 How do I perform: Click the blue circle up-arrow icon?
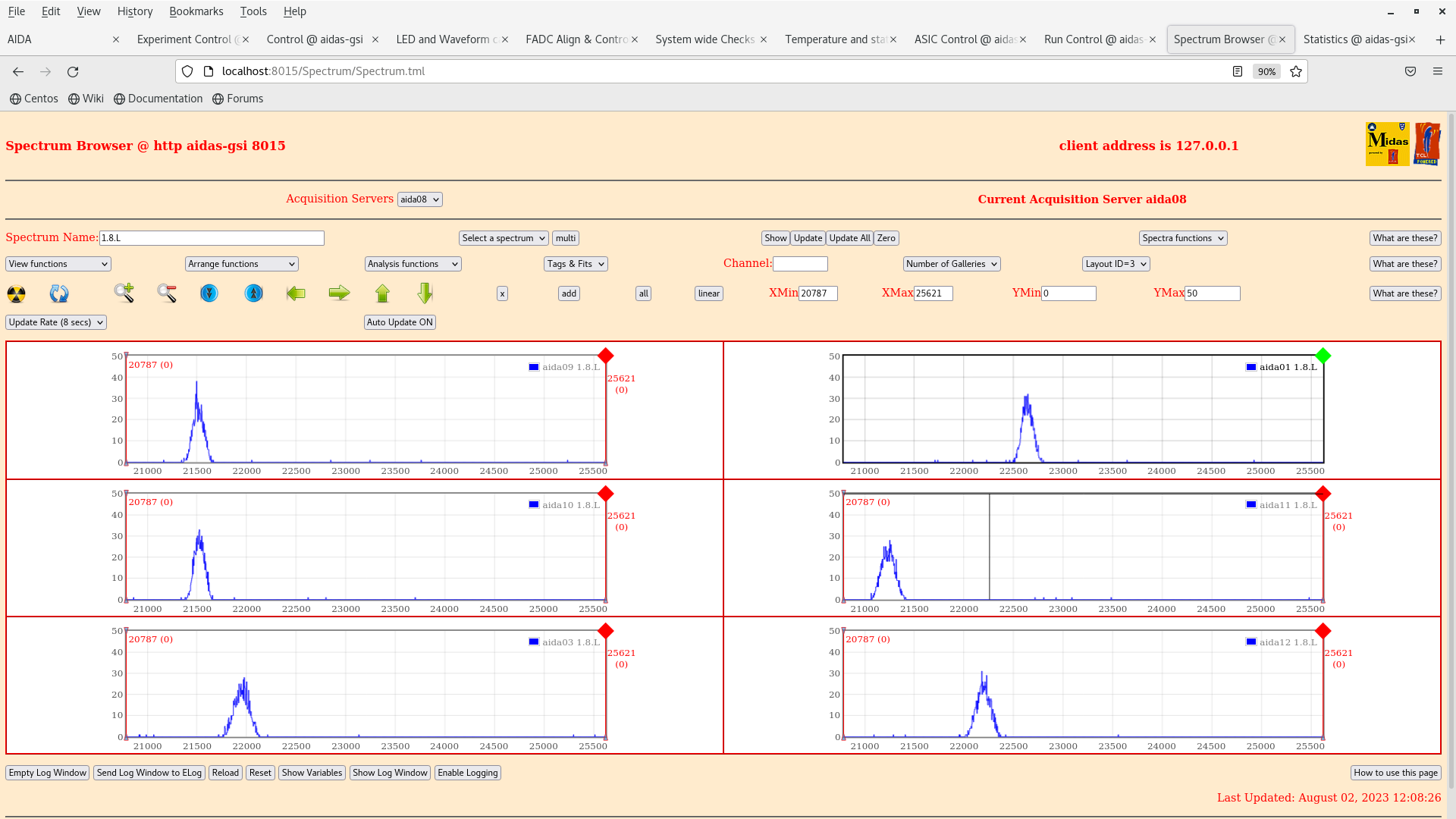click(x=254, y=293)
